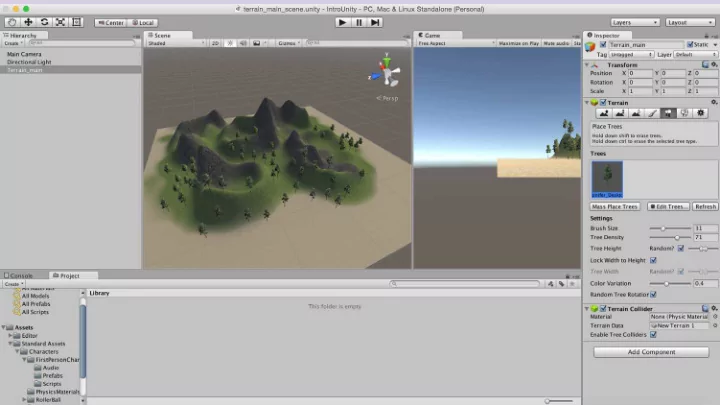Click the Mute audio button
Viewport: 720px width, 405px height.
point(556,43)
